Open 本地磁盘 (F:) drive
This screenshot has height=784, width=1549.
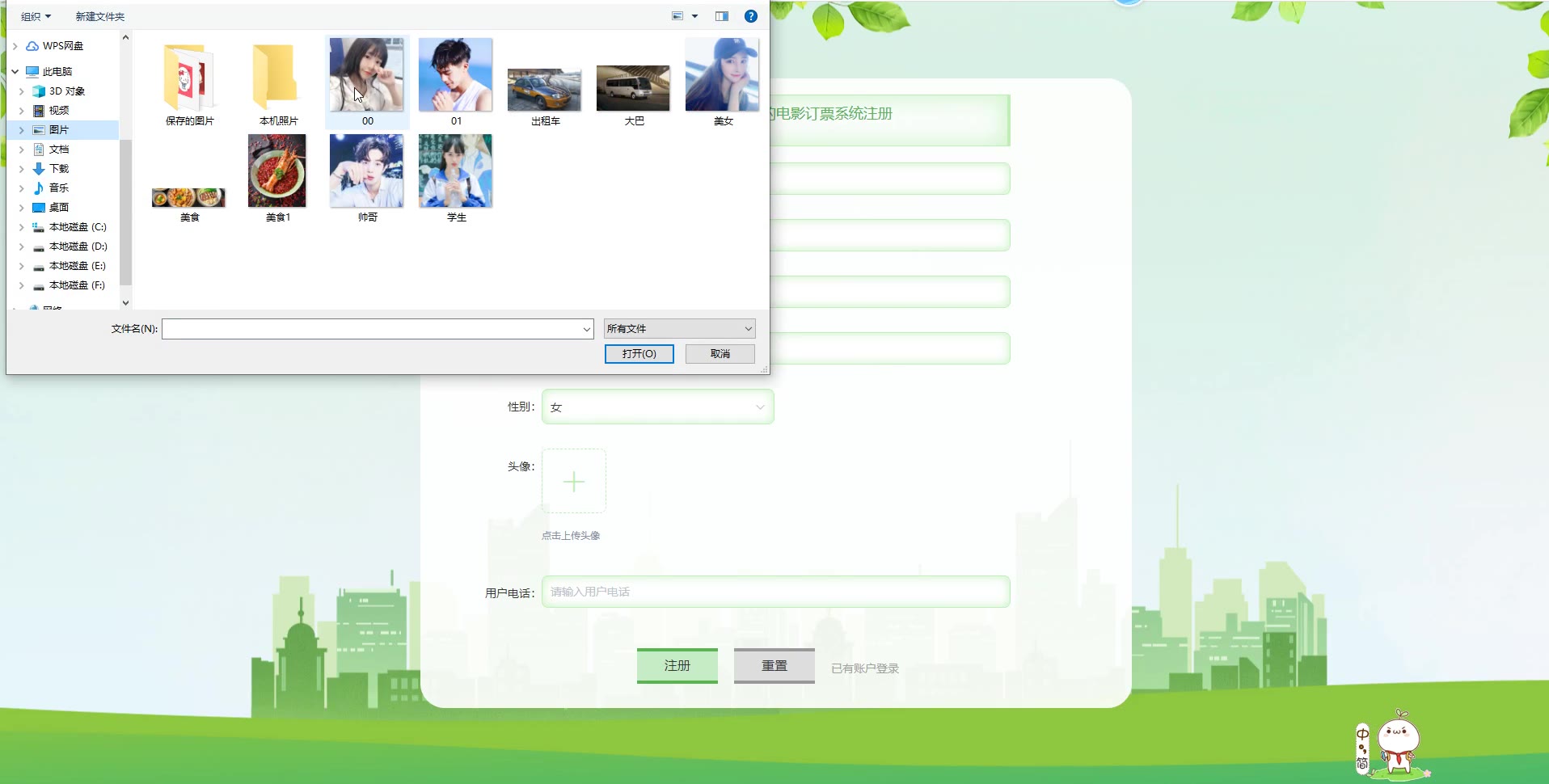78,285
